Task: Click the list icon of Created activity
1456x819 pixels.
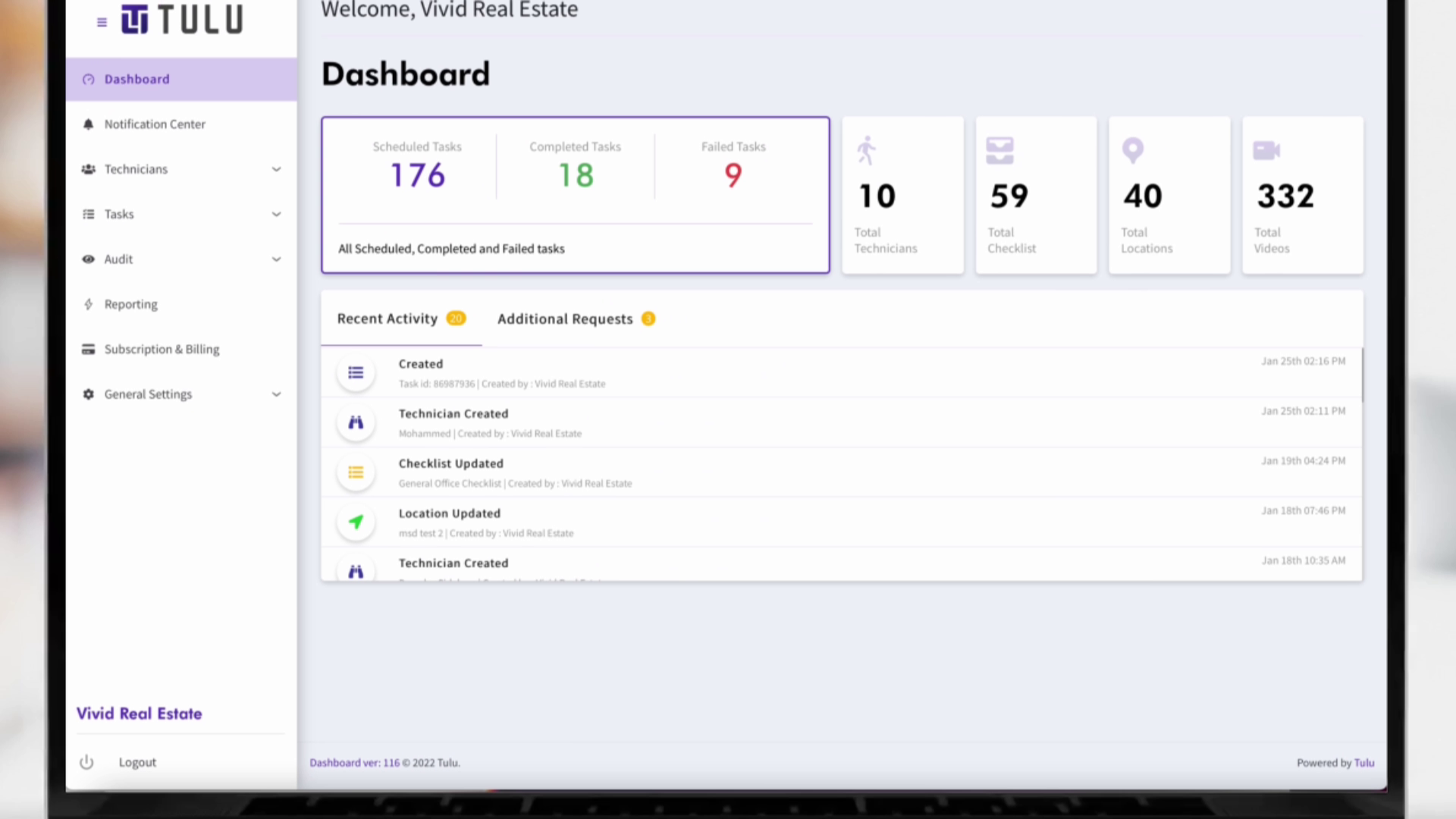Action: pyautogui.click(x=356, y=372)
